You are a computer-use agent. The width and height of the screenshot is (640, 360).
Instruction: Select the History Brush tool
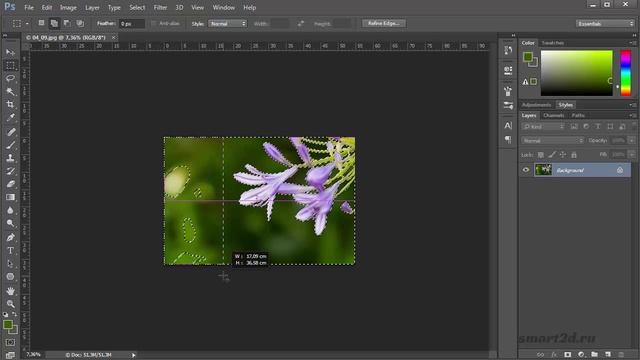point(11,171)
